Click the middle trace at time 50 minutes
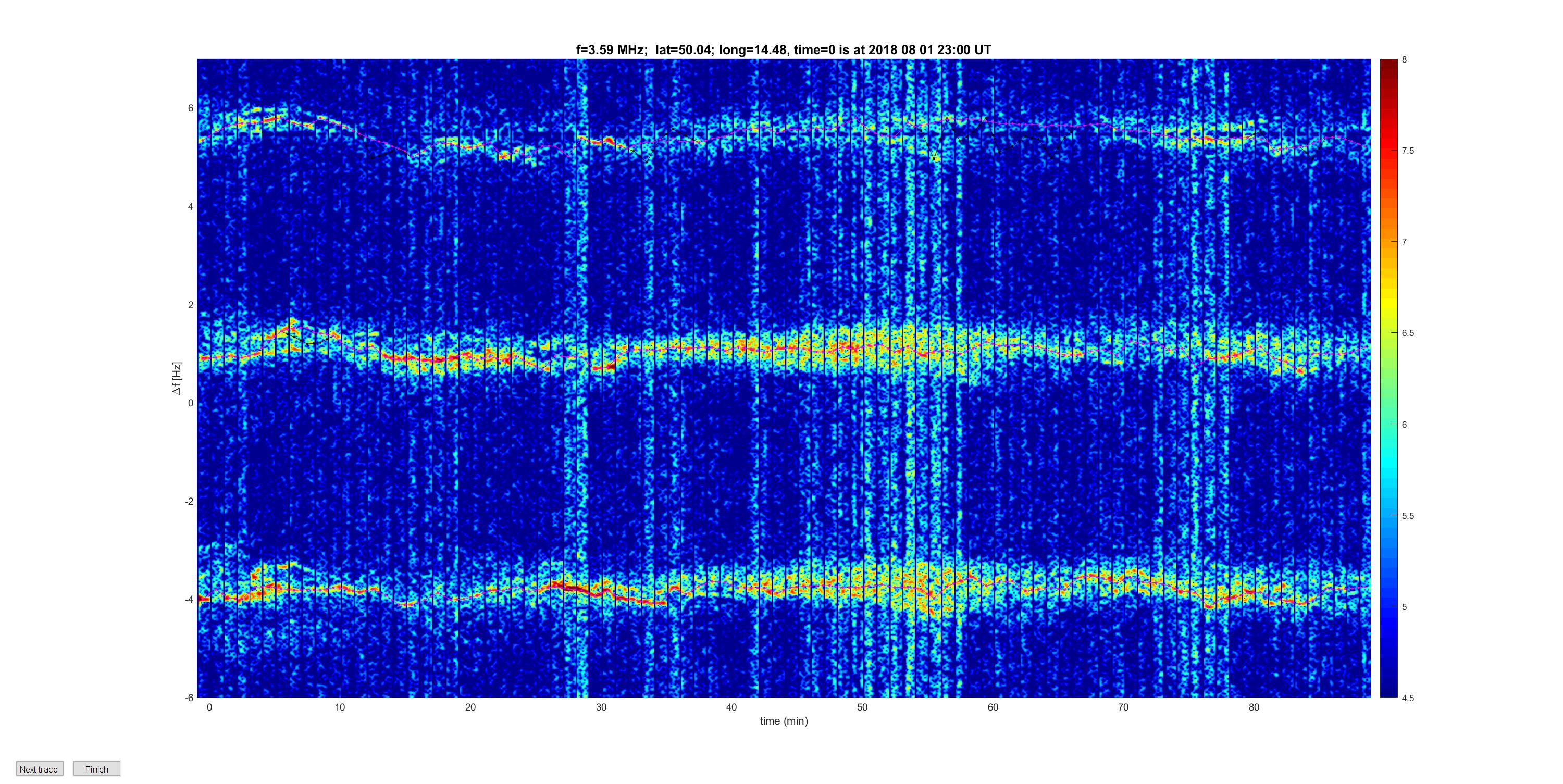Viewport: 1563px width, 784px height. click(x=862, y=347)
